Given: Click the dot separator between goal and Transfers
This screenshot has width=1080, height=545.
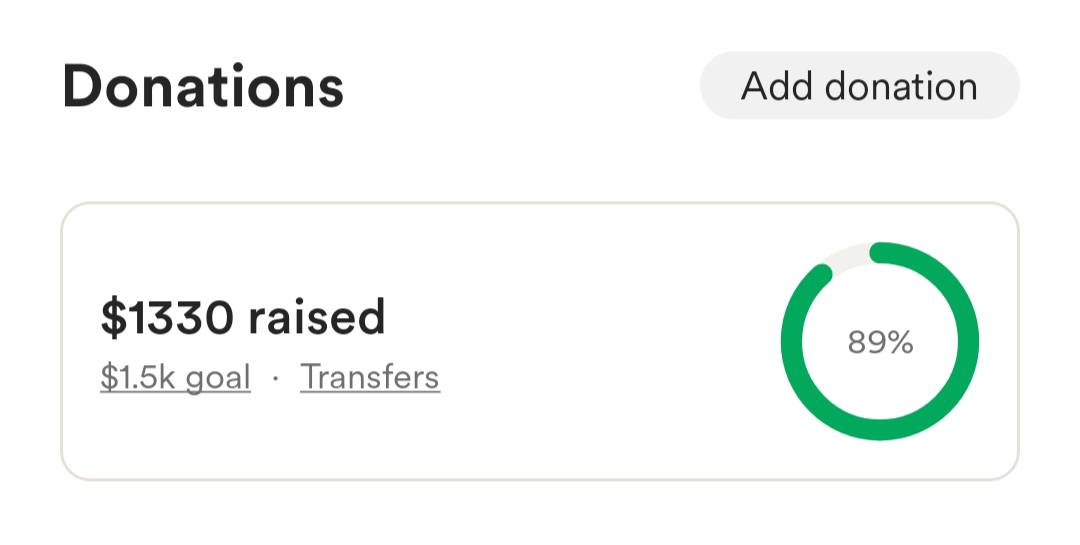Looking at the screenshot, I should (x=275, y=378).
